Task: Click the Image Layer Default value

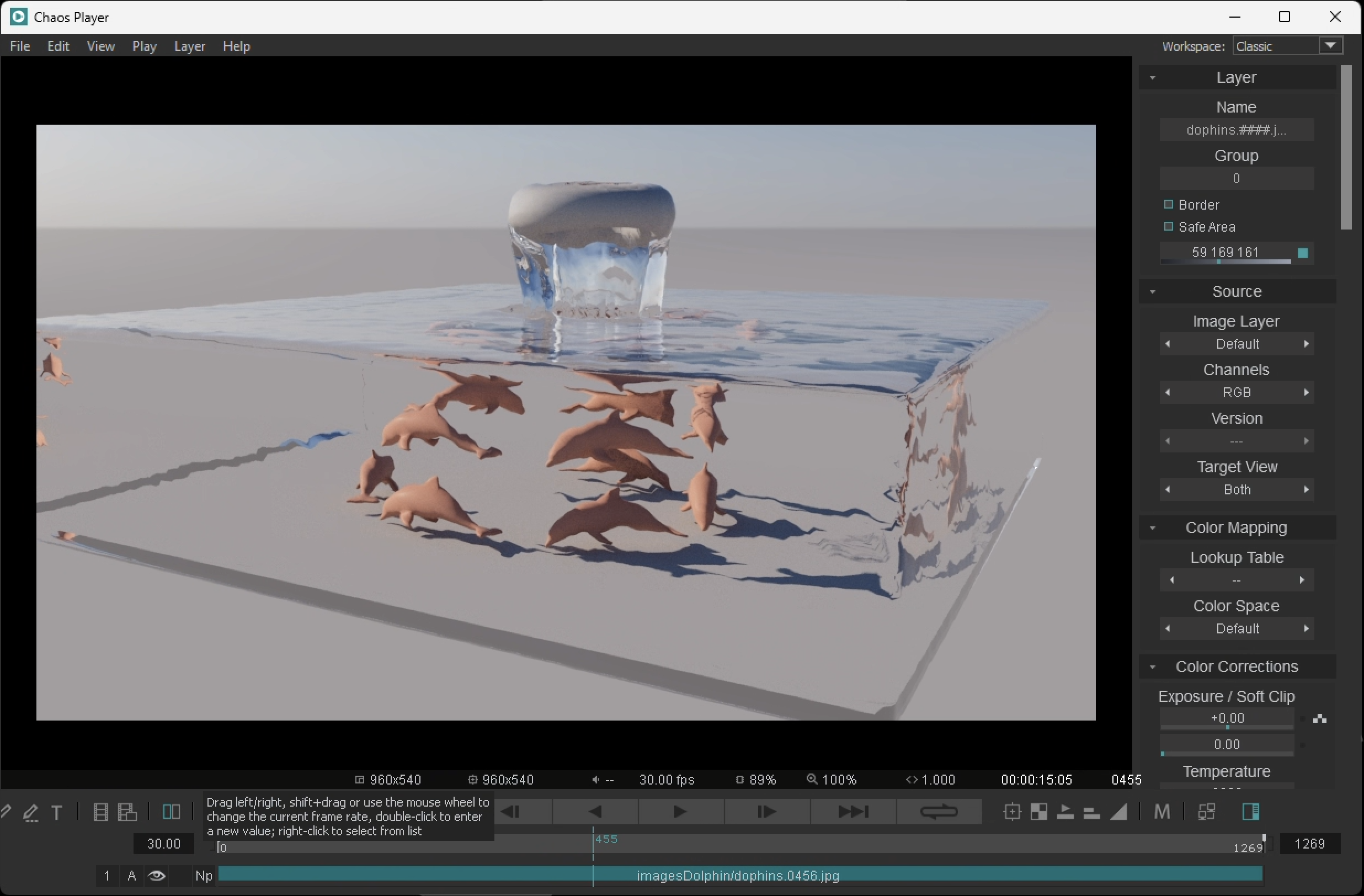Action: point(1237,344)
